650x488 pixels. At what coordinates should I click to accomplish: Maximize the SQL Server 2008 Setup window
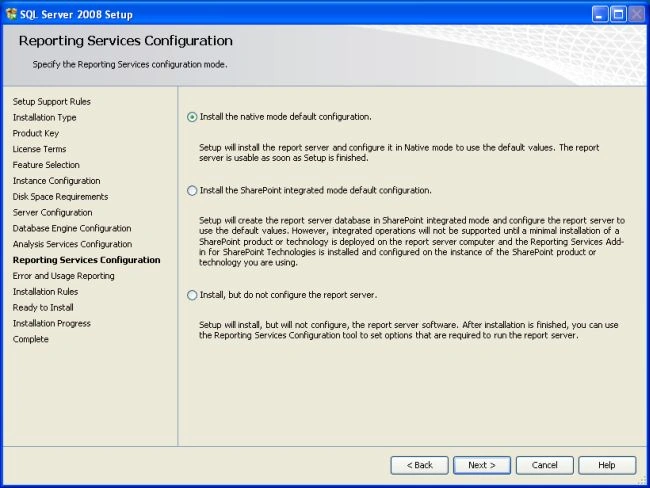(618, 15)
